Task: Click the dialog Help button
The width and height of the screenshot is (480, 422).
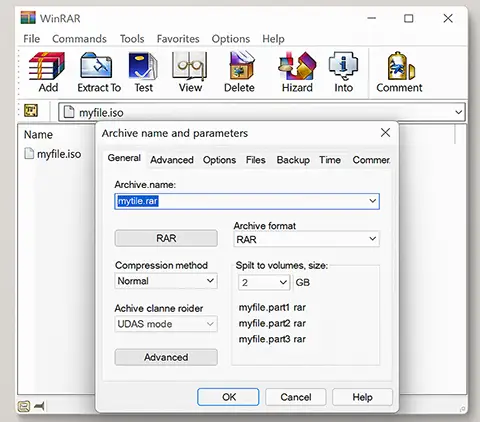Action: coord(362,397)
